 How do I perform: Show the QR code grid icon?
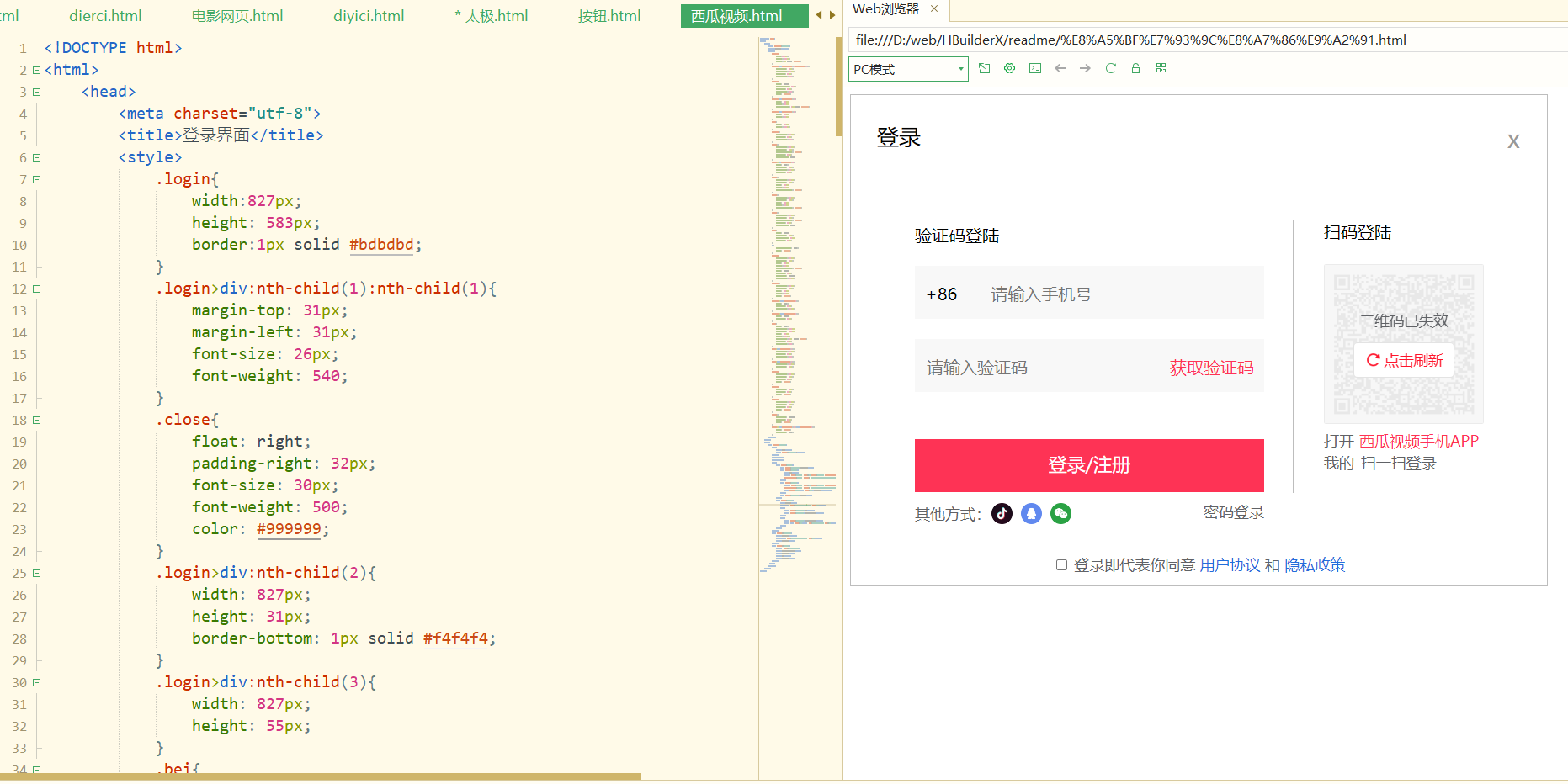coord(1161,68)
